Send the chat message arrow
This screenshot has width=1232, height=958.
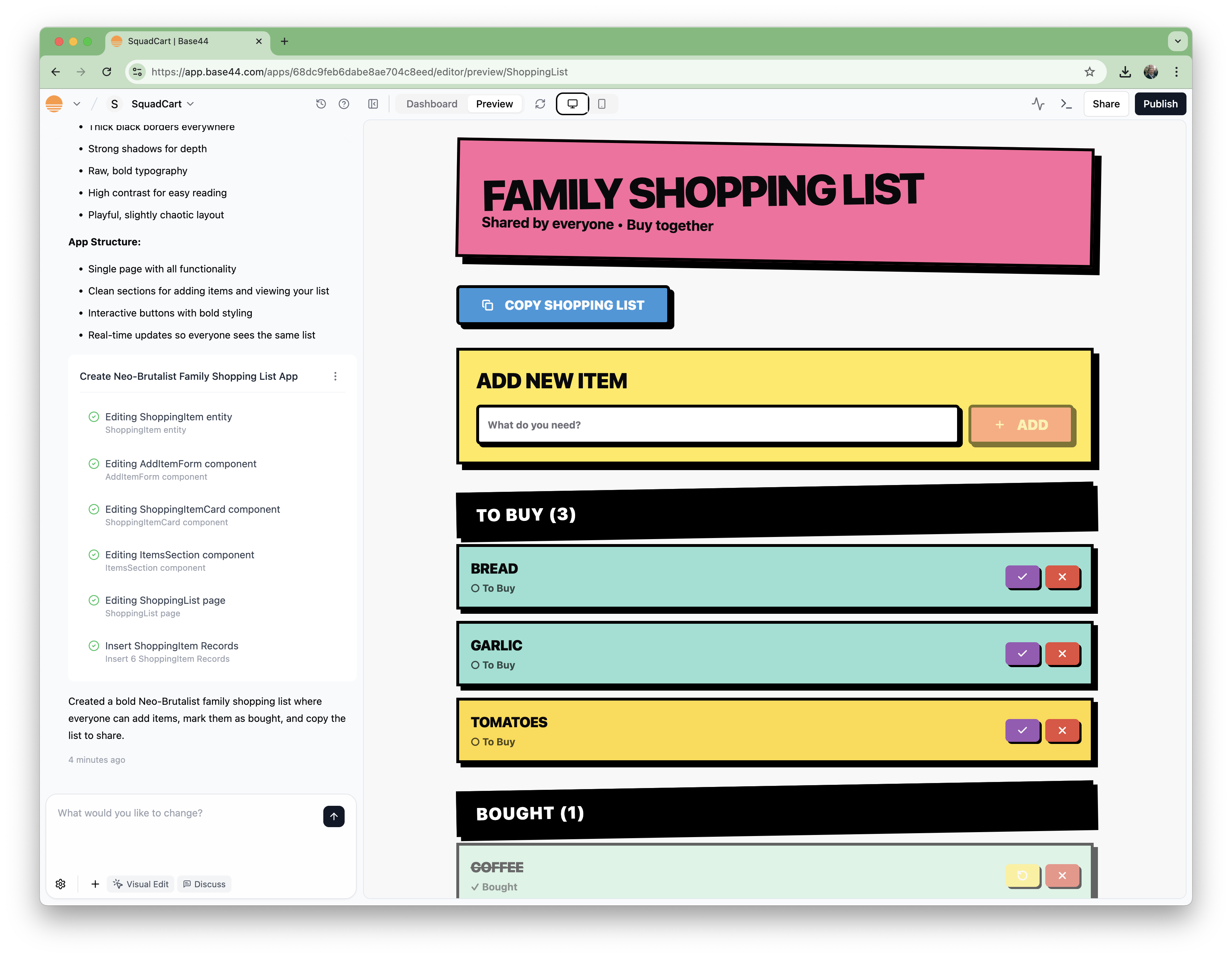coord(333,816)
